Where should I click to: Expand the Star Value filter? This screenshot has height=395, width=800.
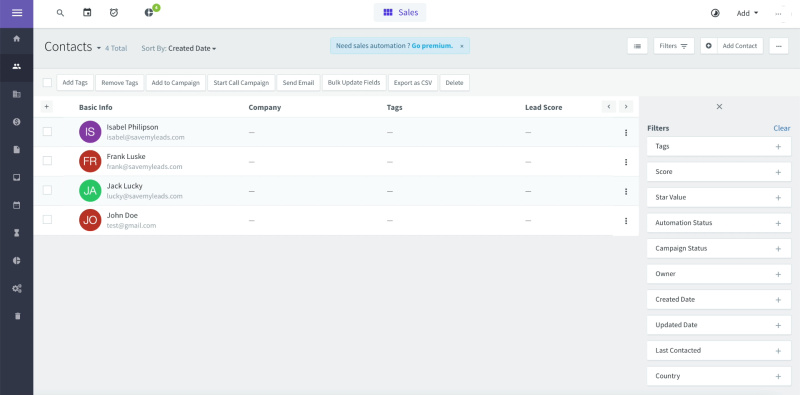point(719,198)
